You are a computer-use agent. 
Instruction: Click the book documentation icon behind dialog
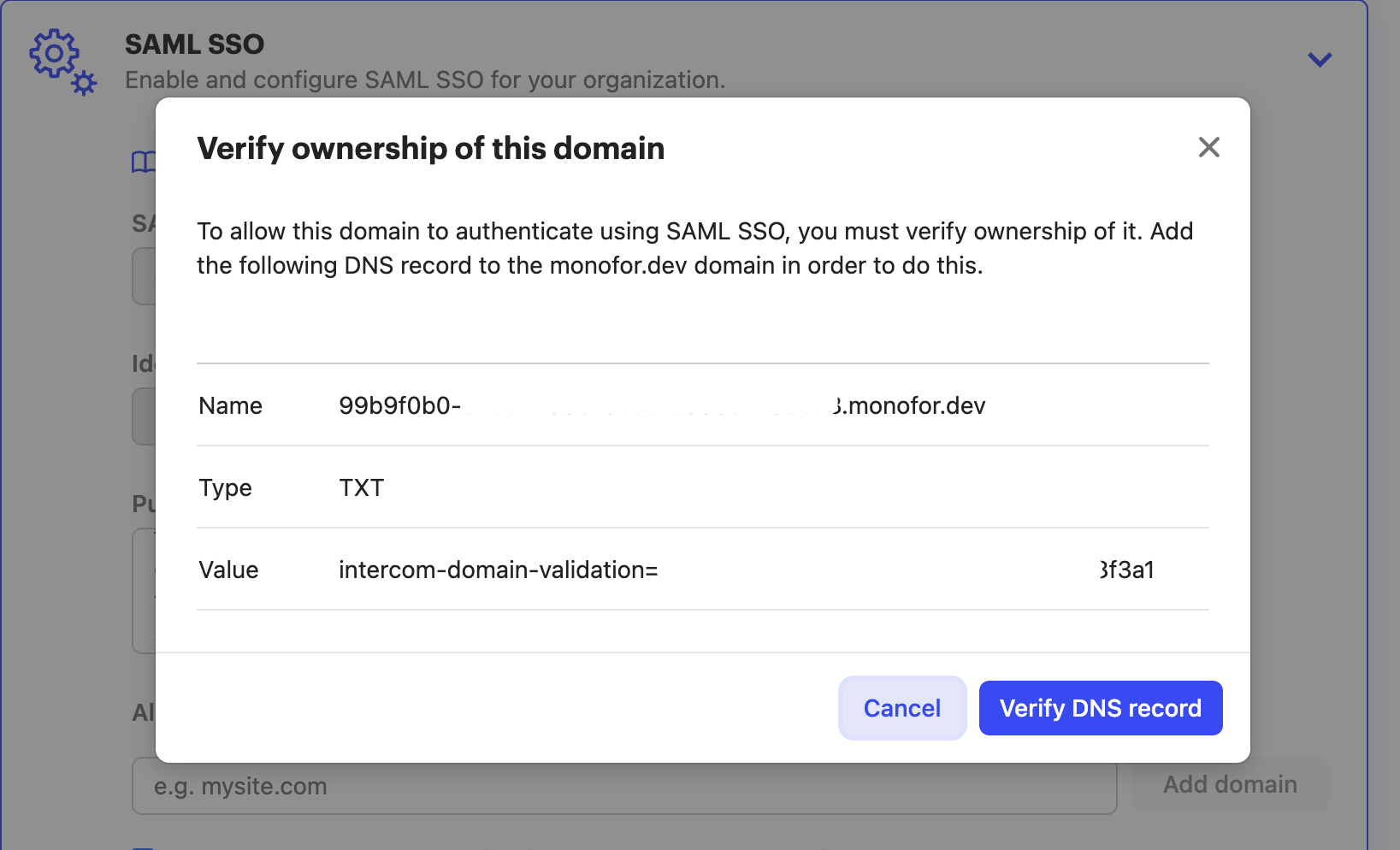tap(143, 162)
